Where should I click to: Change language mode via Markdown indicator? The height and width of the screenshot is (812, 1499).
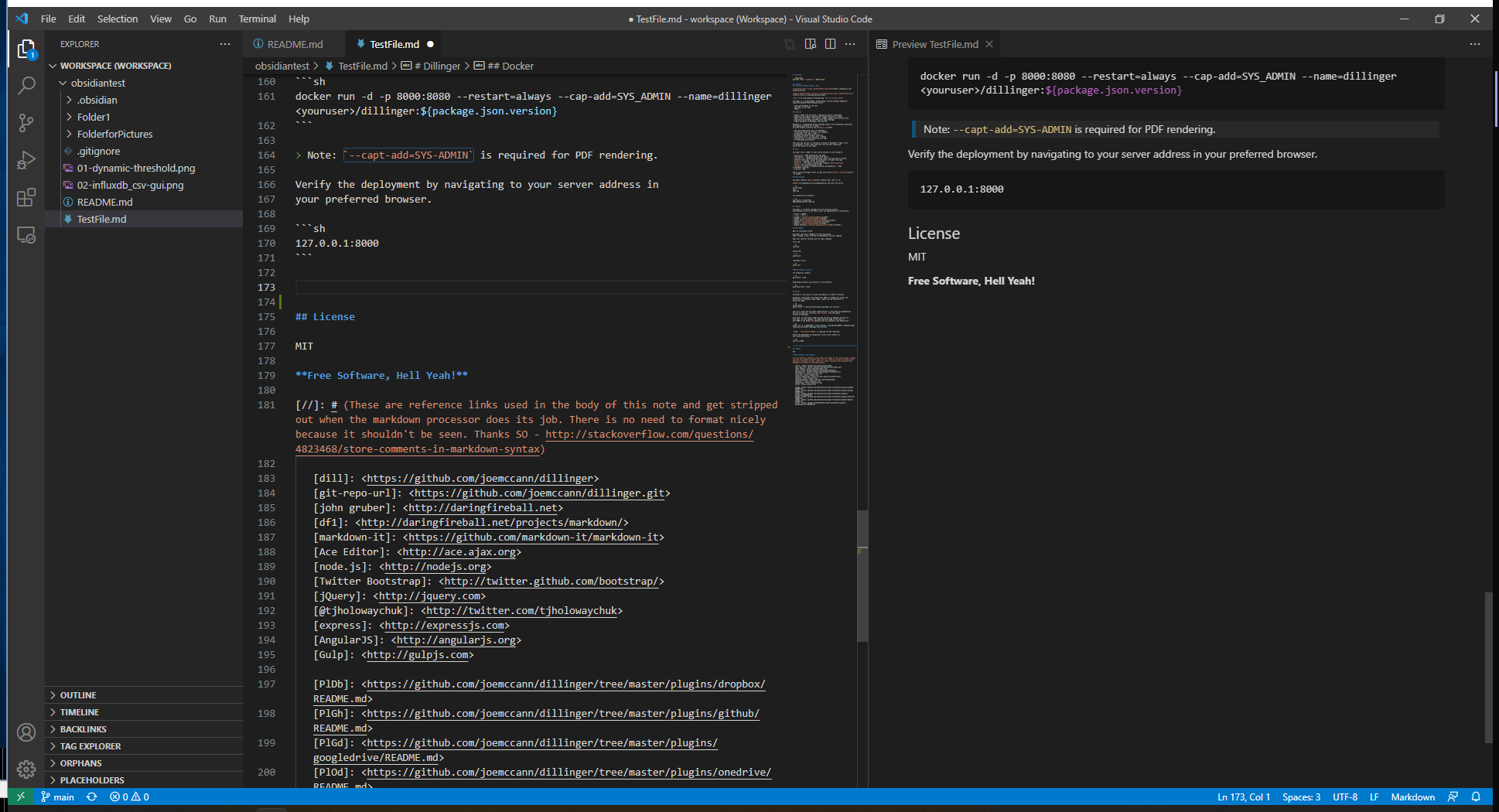click(x=1412, y=797)
